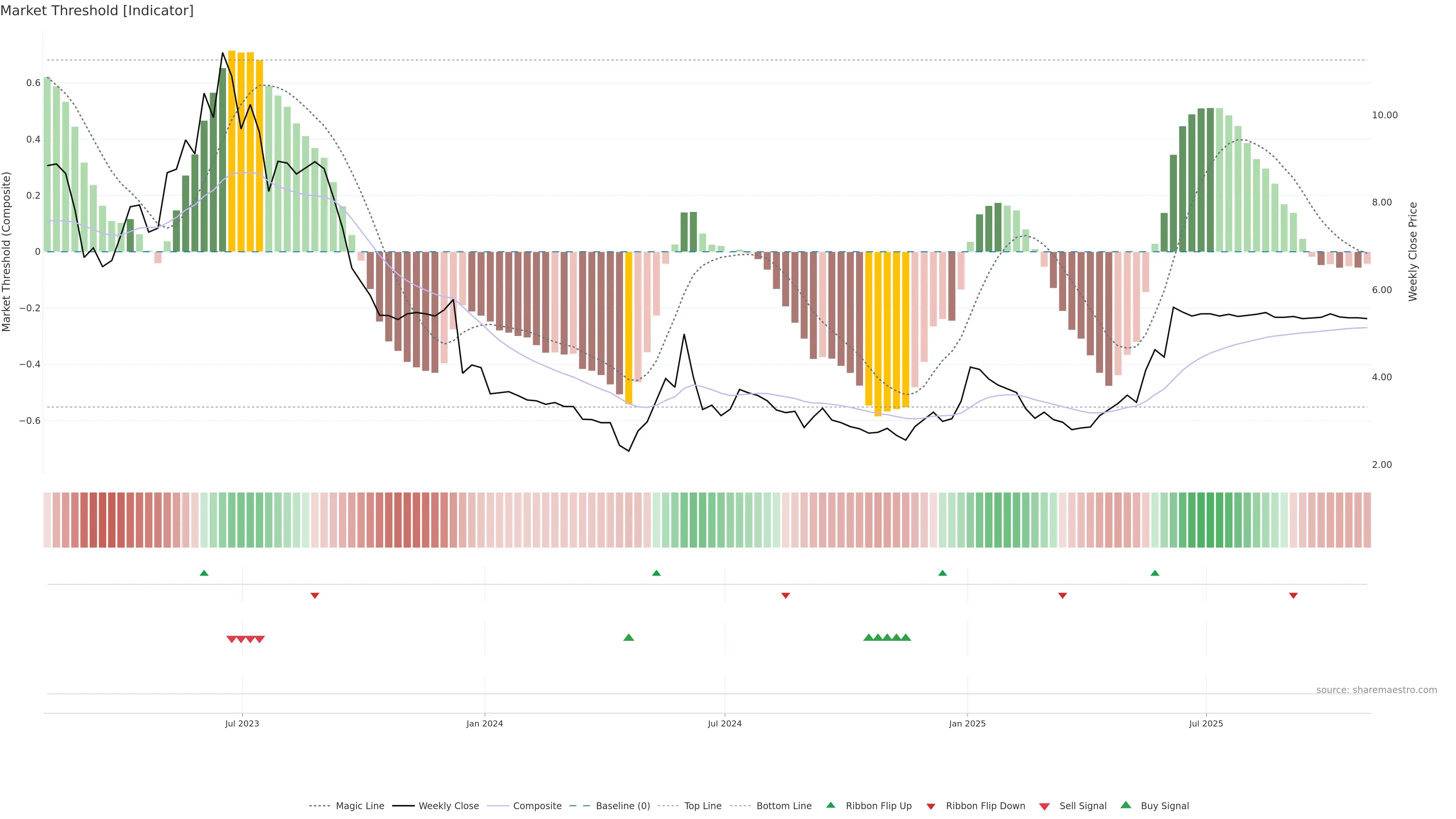
Task: Click the Ribbon Flip Up legend triangle icon
Action: point(830,805)
